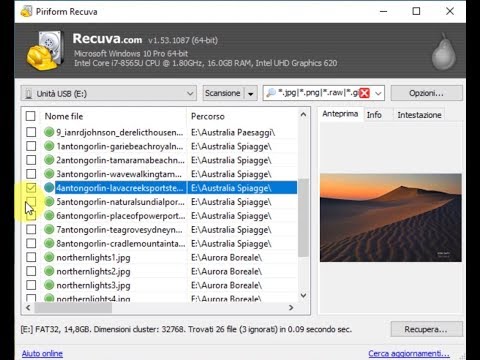
Task: Click the magnifier icon in filter box
Action: pyautogui.click(x=271, y=93)
